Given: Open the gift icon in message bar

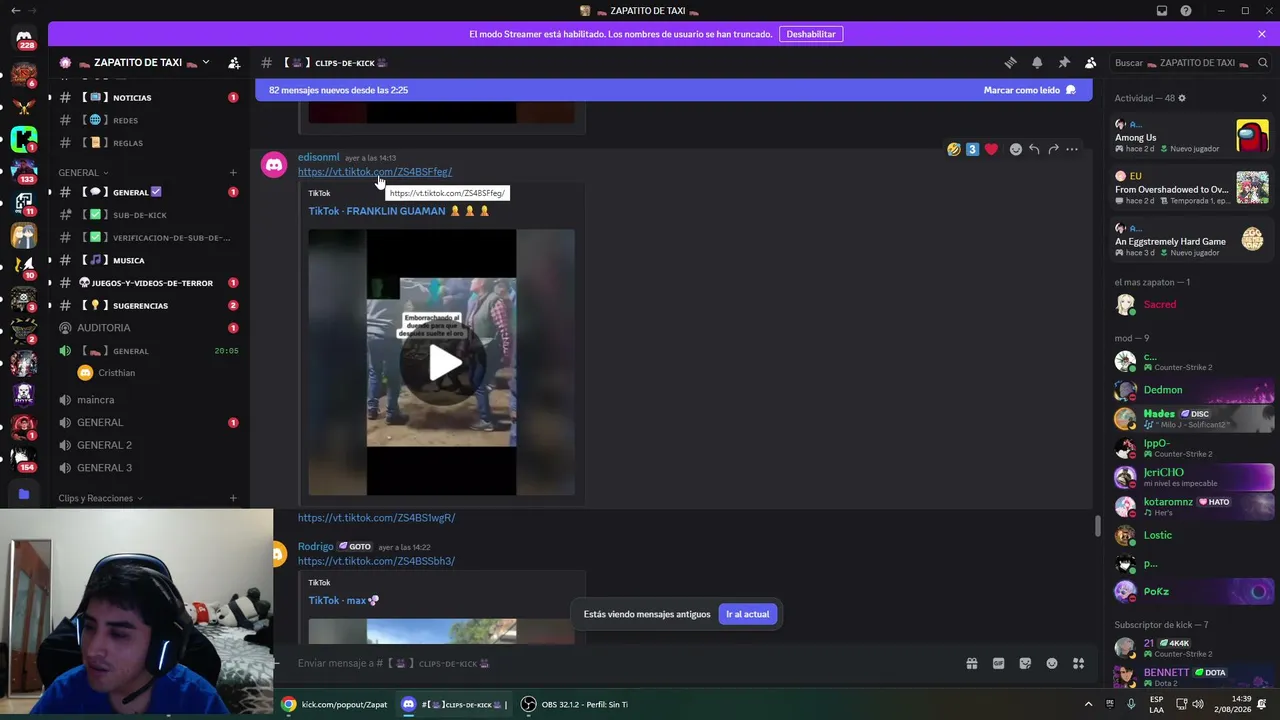Looking at the screenshot, I should [x=971, y=663].
